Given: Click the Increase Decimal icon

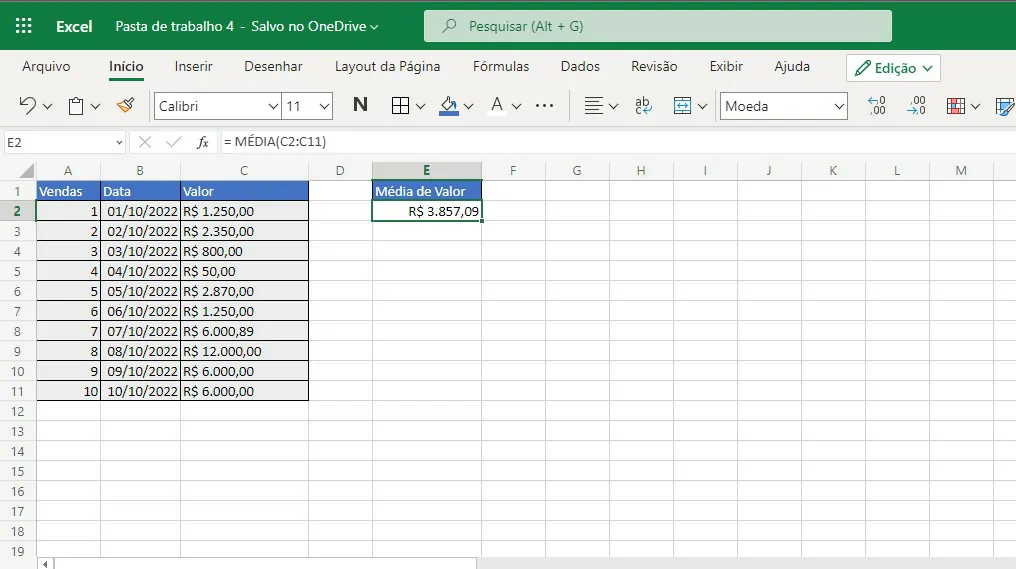Looking at the screenshot, I should coord(877,106).
